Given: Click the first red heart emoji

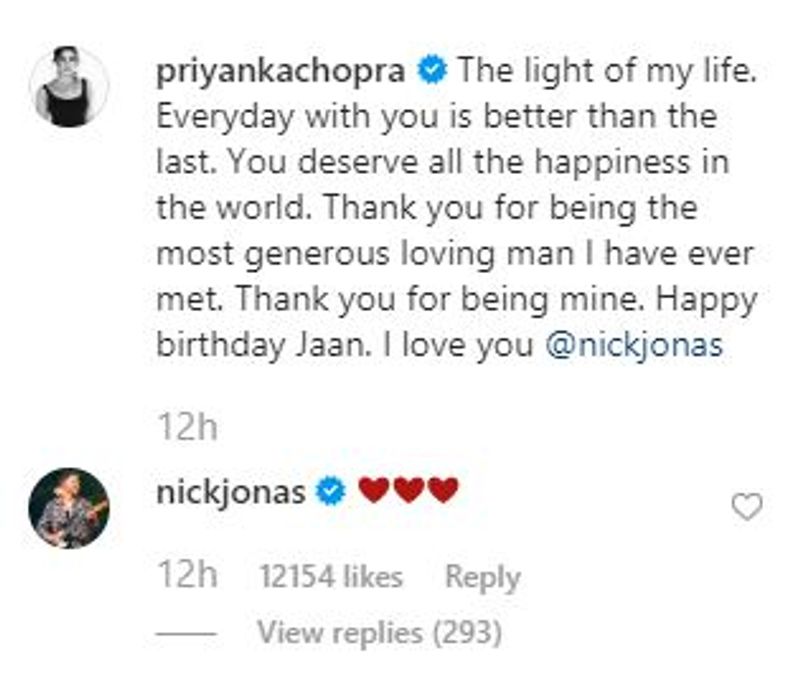Looking at the screenshot, I should coord(373,491).
